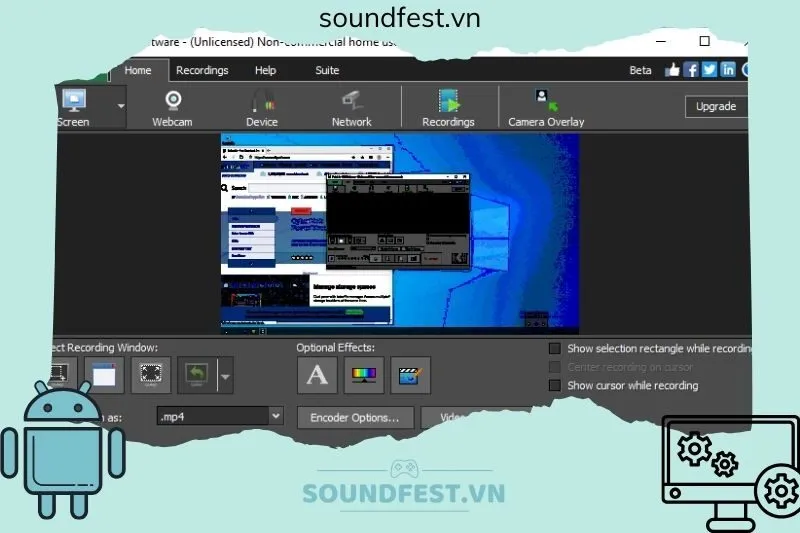Screen dimensions: 800x533
Task: Select the Webcam capture source
Action: click(172, 107)
